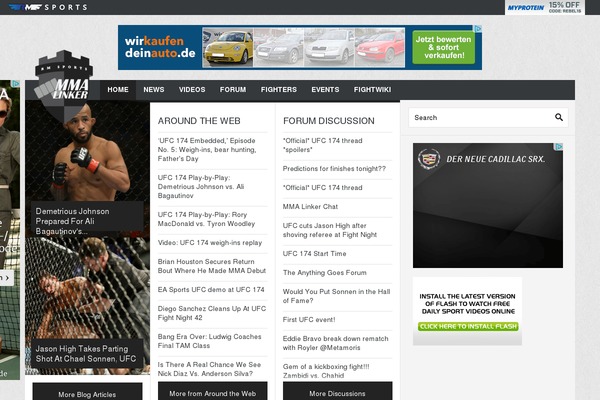Image resolution: width=600 pixels, height=400 pixels.
Task: Click the MF Sports logo in top bar
Action: [x=48, y=7]
